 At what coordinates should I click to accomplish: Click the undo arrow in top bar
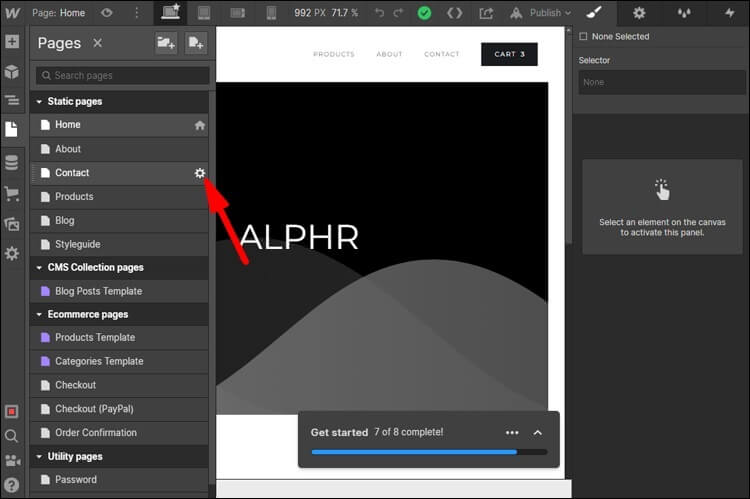379,13
